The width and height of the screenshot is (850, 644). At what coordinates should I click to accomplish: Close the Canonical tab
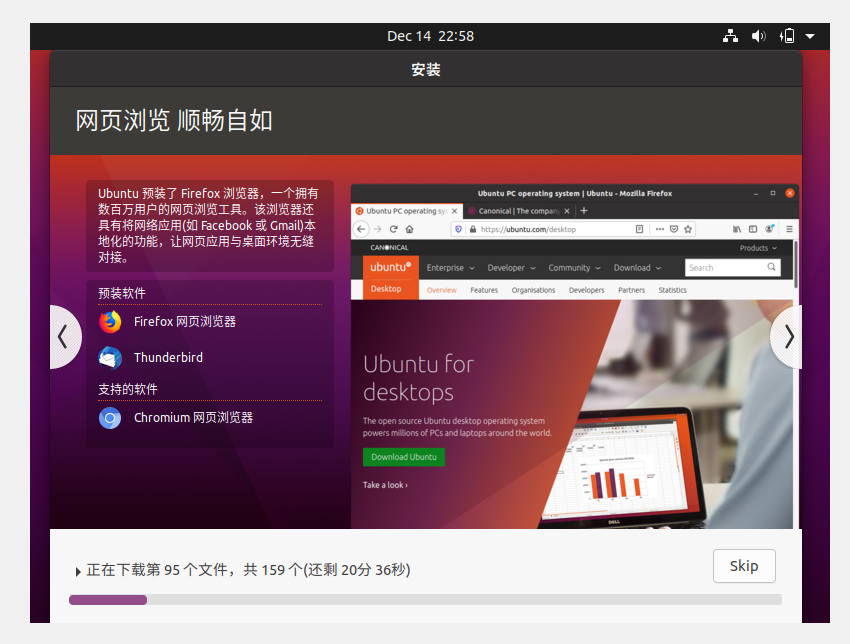click(x=567, y=211)
